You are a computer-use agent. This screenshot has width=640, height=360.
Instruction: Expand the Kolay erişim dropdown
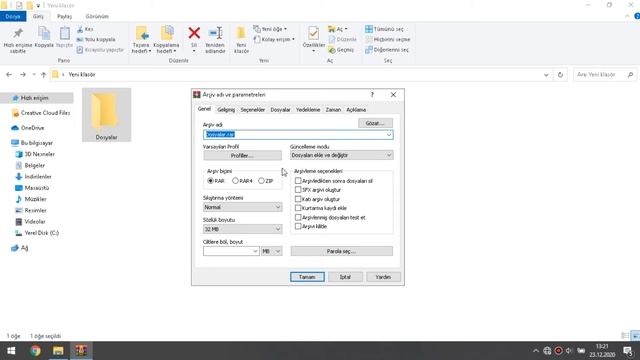tap(293, 40)
